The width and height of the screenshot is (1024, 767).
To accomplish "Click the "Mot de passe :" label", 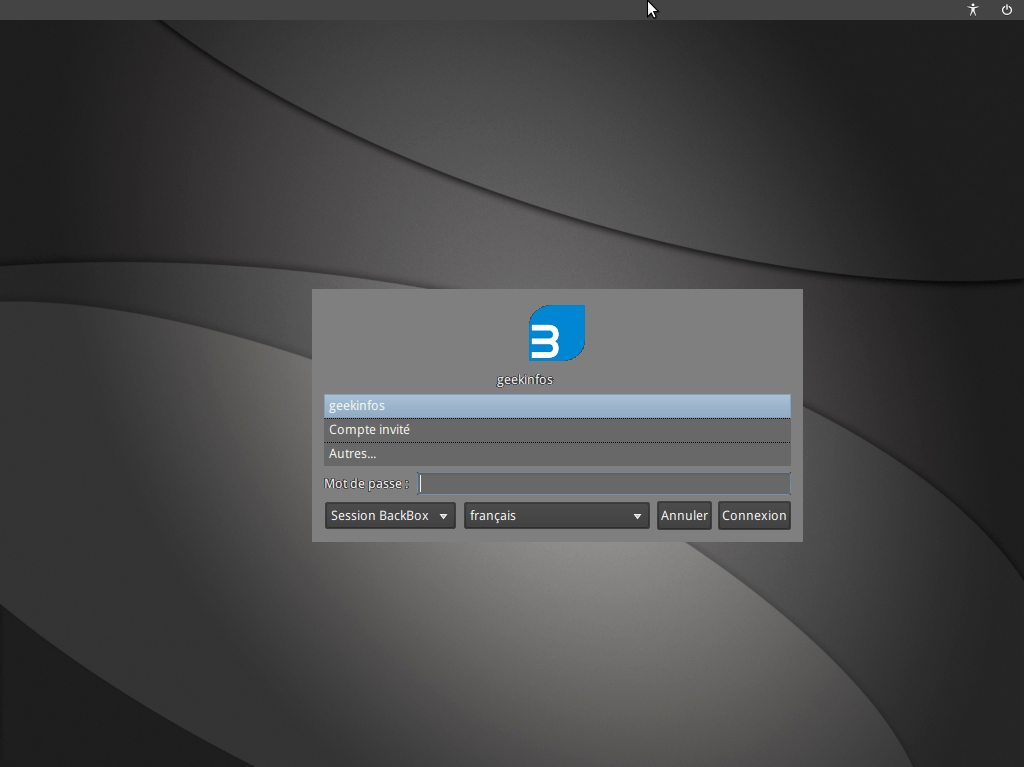I will [x=366, y=484].
